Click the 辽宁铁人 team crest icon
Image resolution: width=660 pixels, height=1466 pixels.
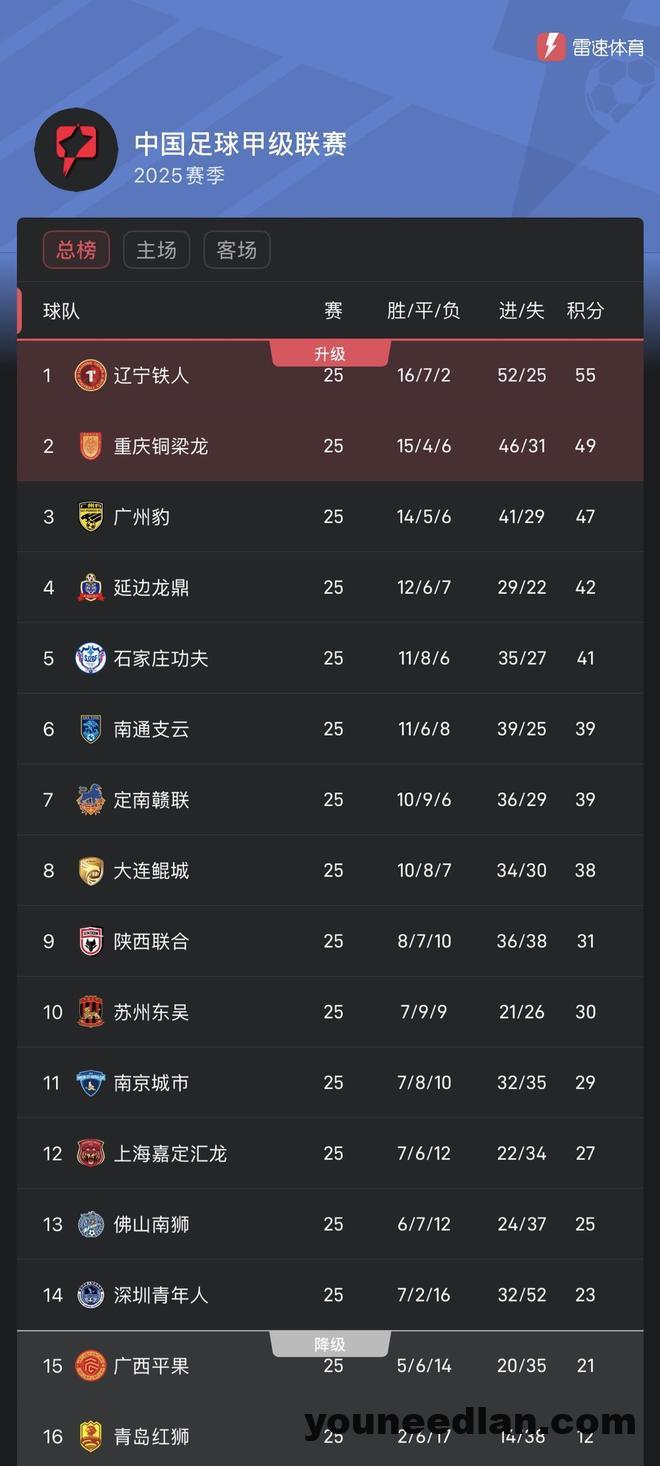90,376
